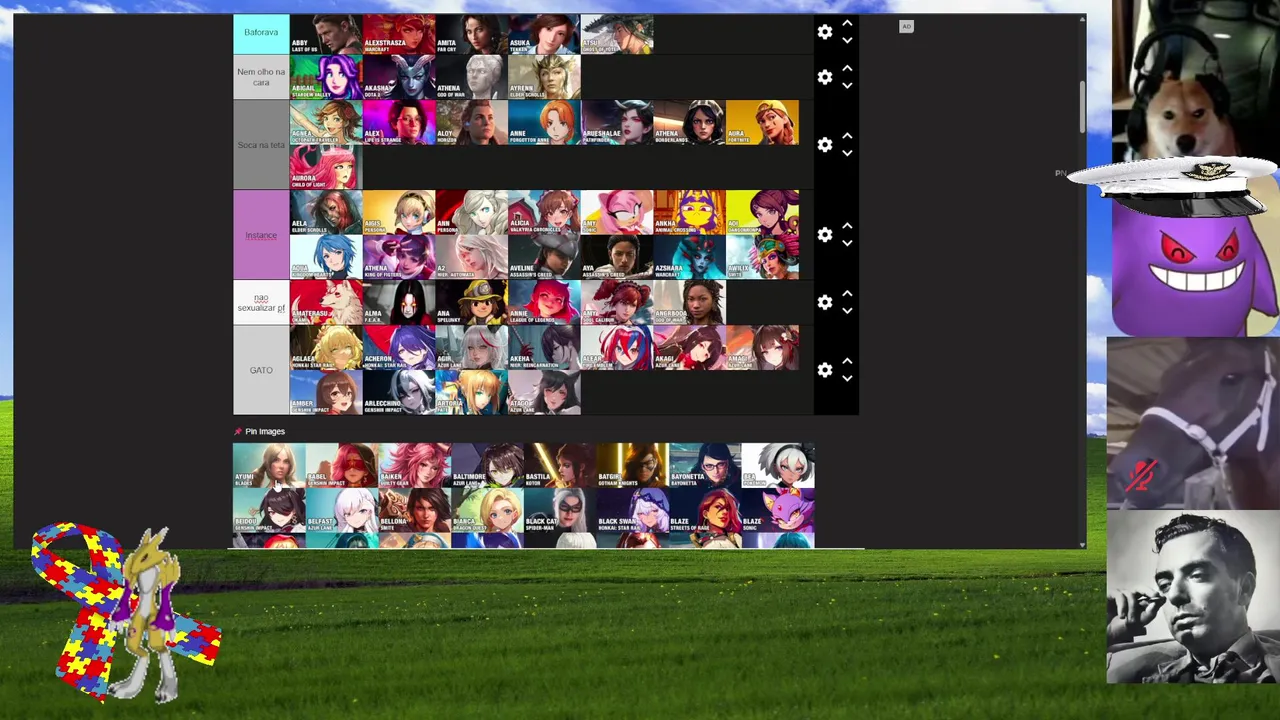This screenshot has width=1280, height=720.
Task: Select the Asuka Tekken image
Action: point(544,32)
